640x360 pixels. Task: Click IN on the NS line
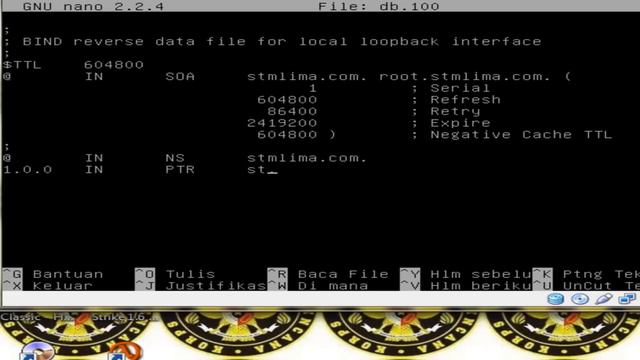[x=94, y=158]
